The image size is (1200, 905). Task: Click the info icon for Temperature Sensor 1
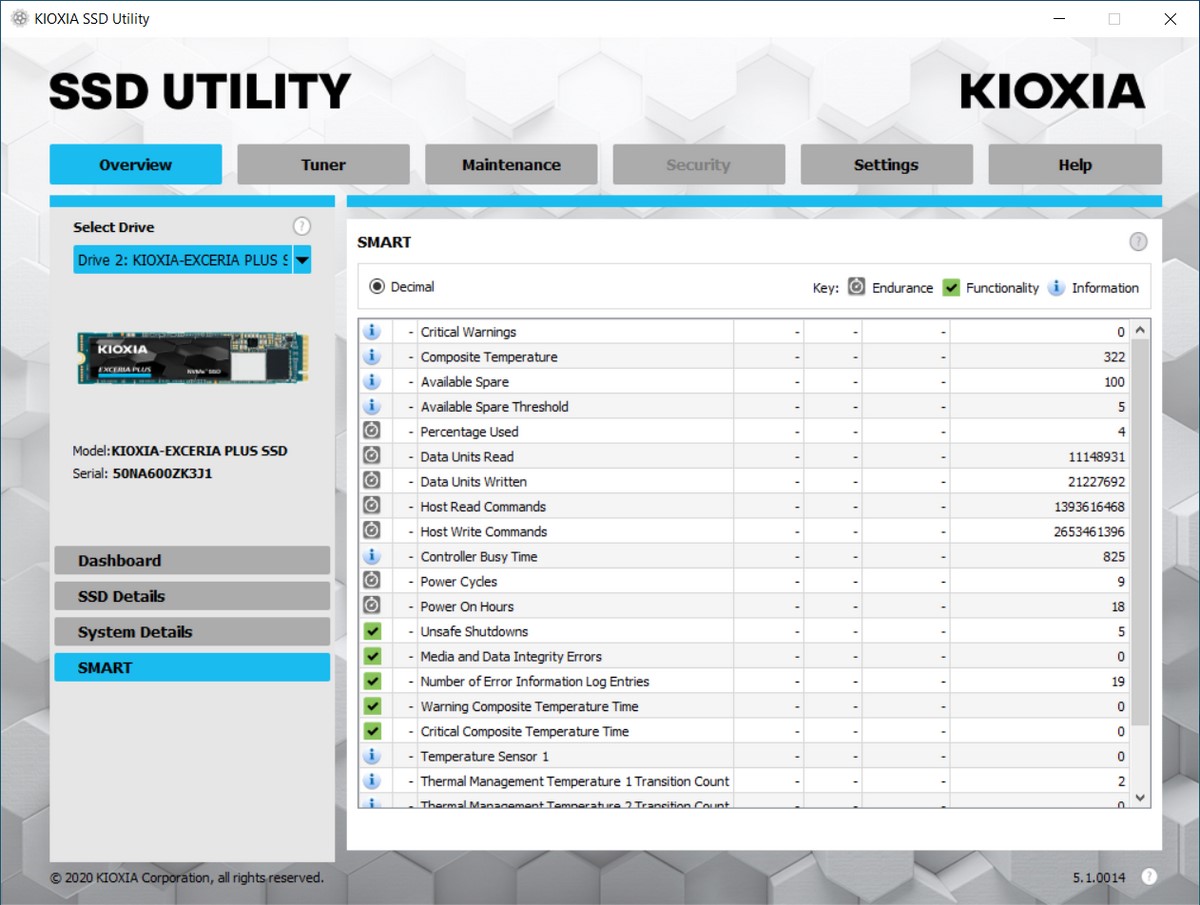pos(372,756)
